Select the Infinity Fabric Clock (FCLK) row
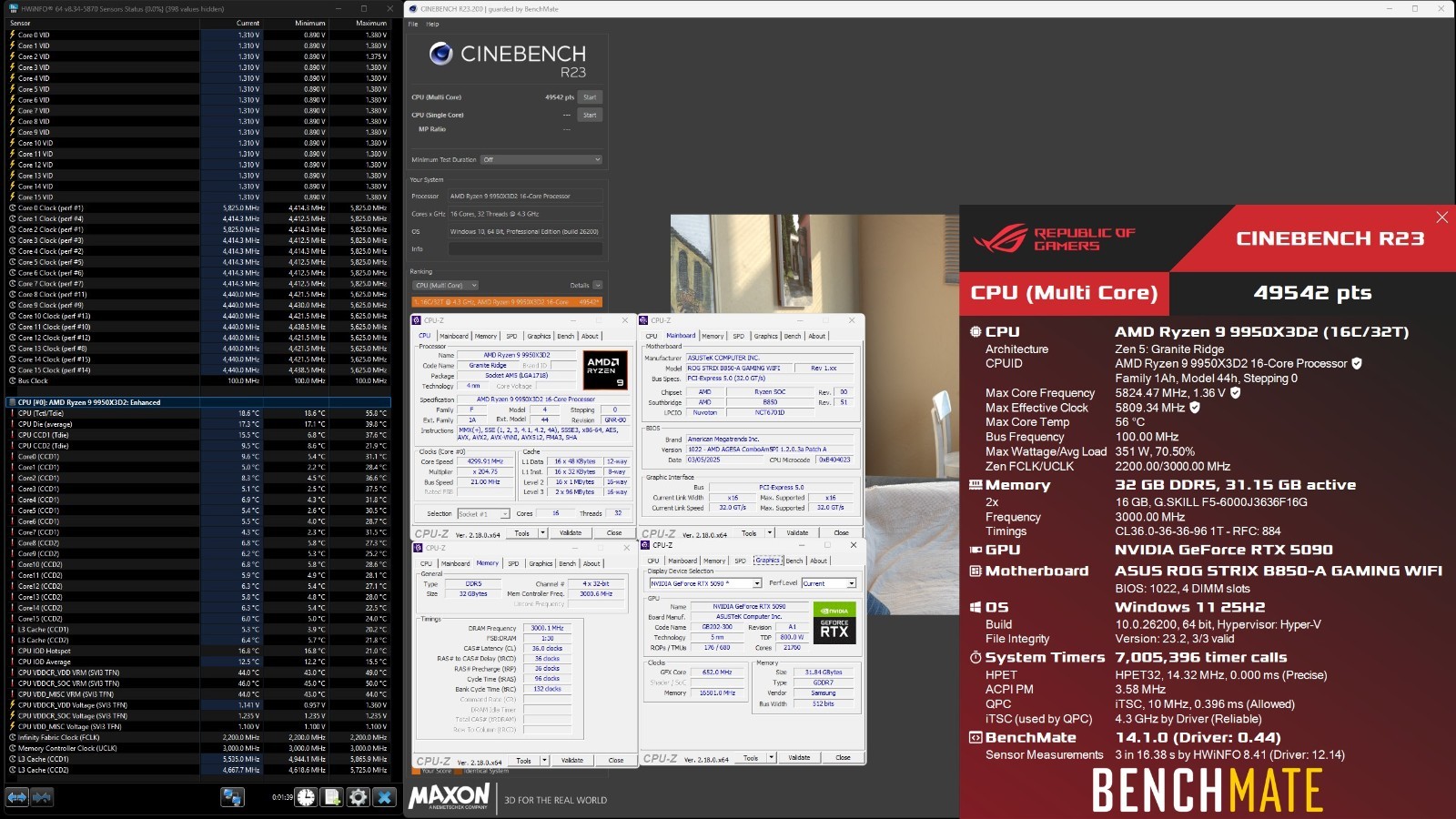The width and height of the screenshot is (1456, 819). point(198,737)
